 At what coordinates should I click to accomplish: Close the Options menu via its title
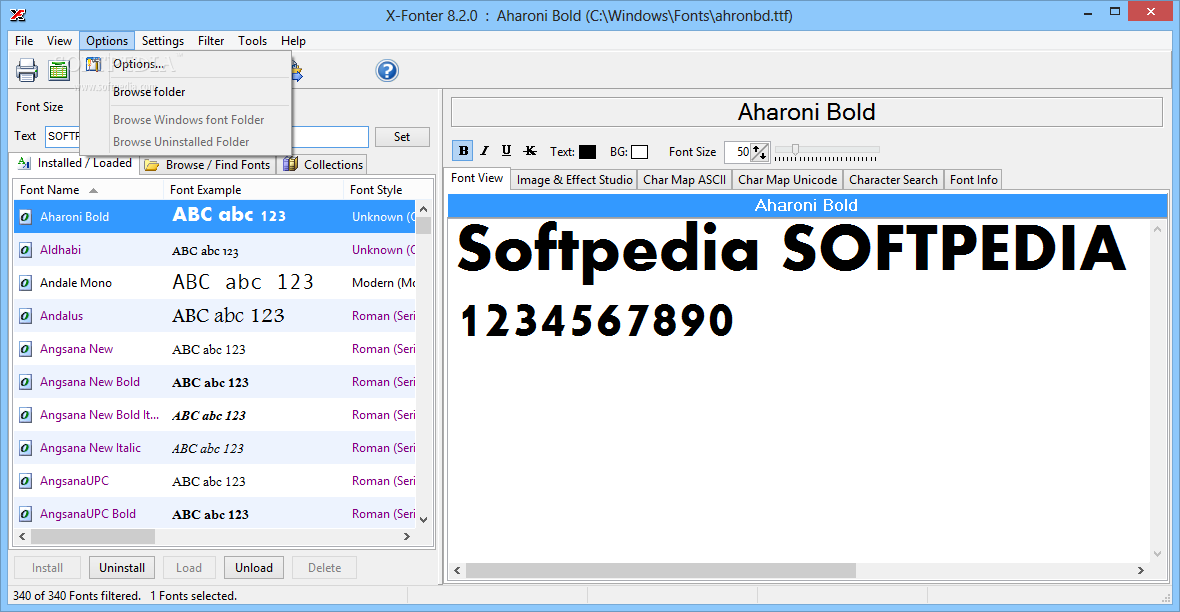pyautogui.click(x=107, y=41)
